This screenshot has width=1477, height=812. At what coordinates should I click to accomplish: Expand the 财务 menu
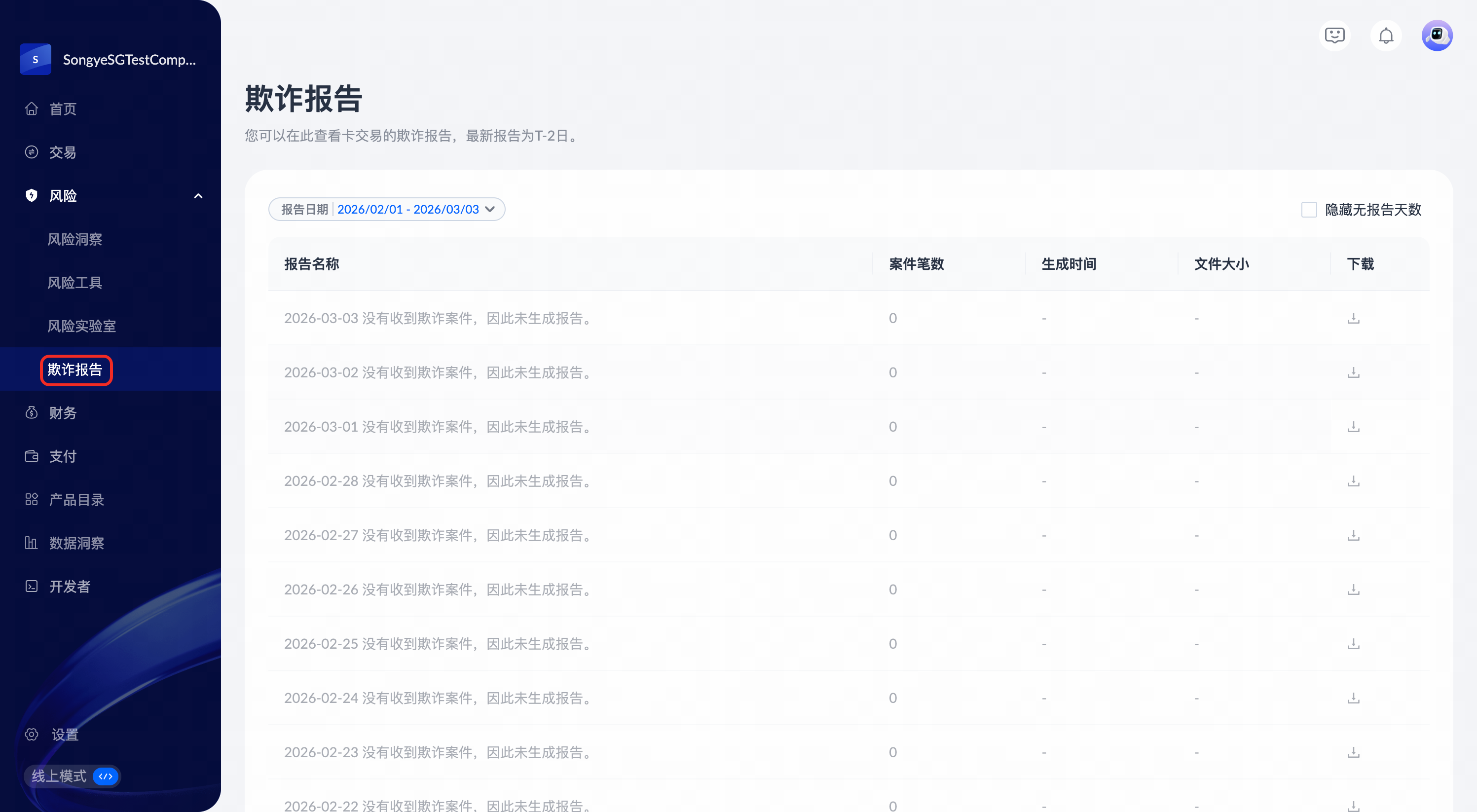pyautogui.click(x=63, y=413)
